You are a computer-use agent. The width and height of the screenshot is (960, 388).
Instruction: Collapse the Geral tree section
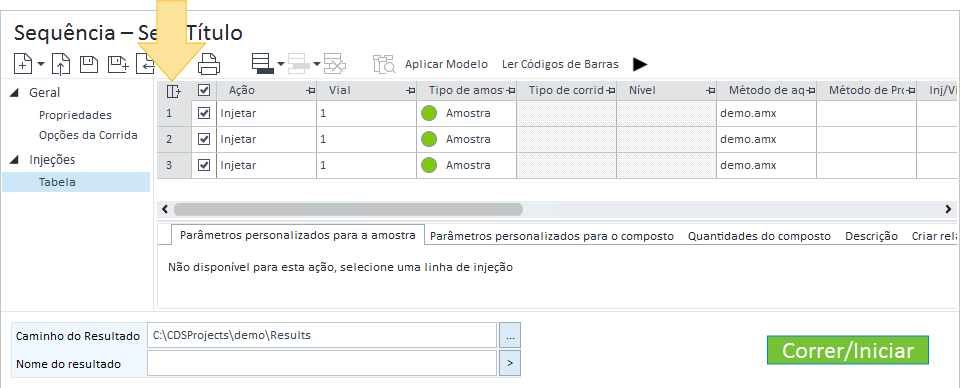[14, 93]
